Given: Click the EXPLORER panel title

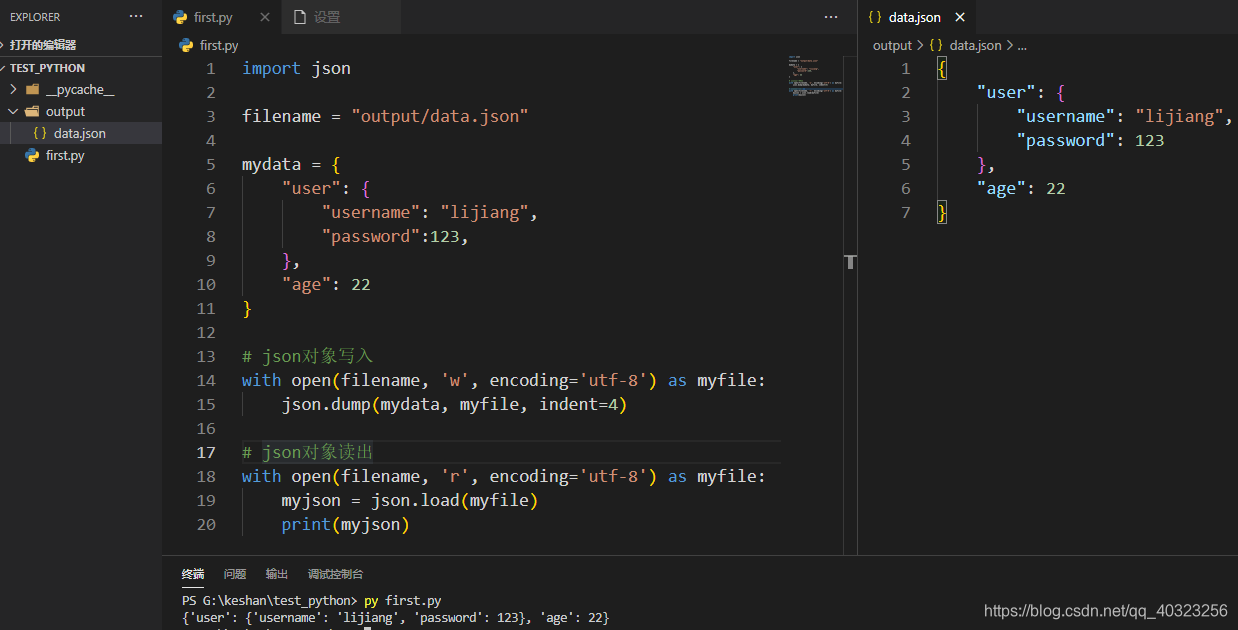Looking at the screenshot, I should click(35, 17).
